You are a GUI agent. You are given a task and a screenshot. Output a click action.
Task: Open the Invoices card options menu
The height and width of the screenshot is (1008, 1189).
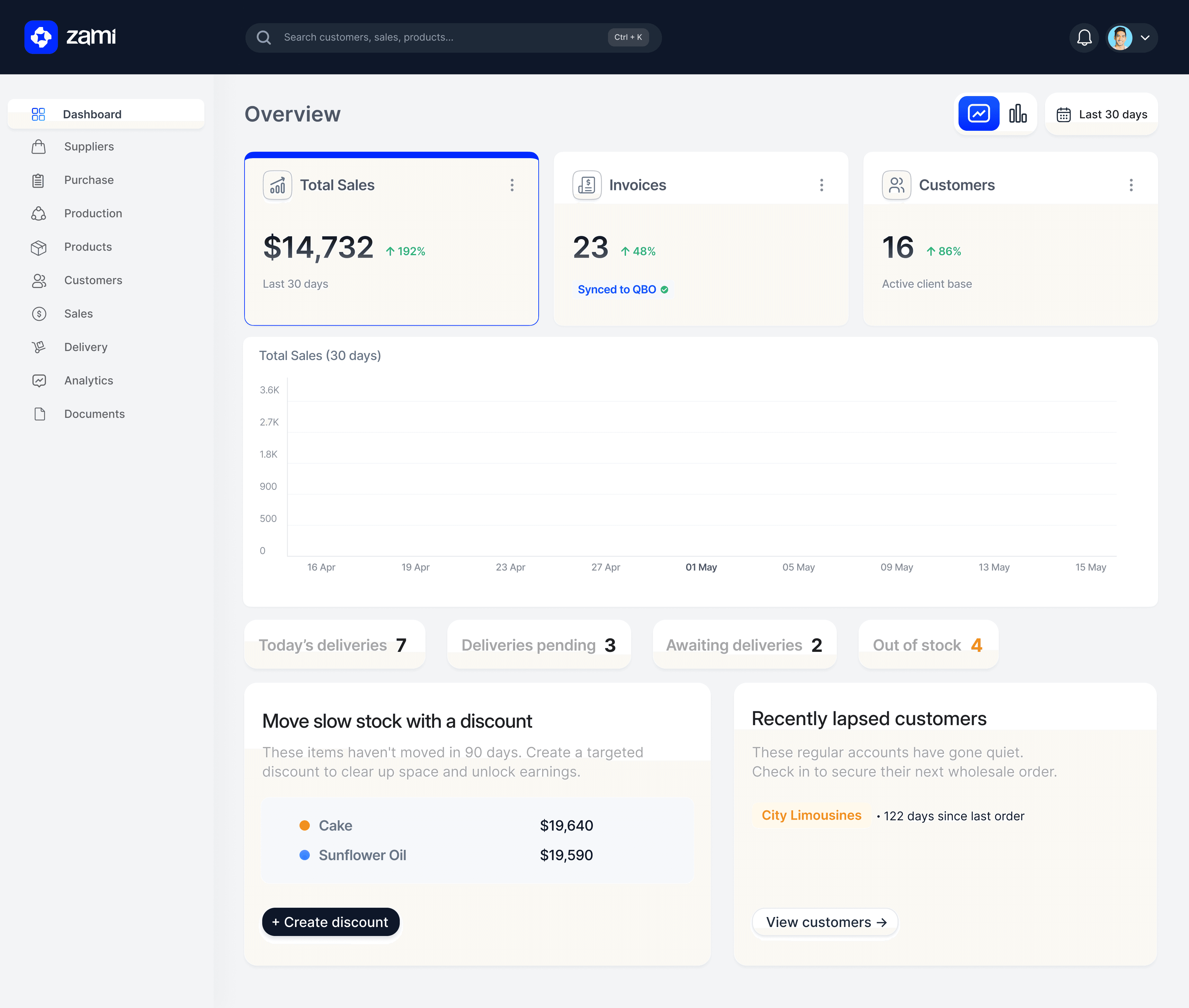(x=821, y=185)
